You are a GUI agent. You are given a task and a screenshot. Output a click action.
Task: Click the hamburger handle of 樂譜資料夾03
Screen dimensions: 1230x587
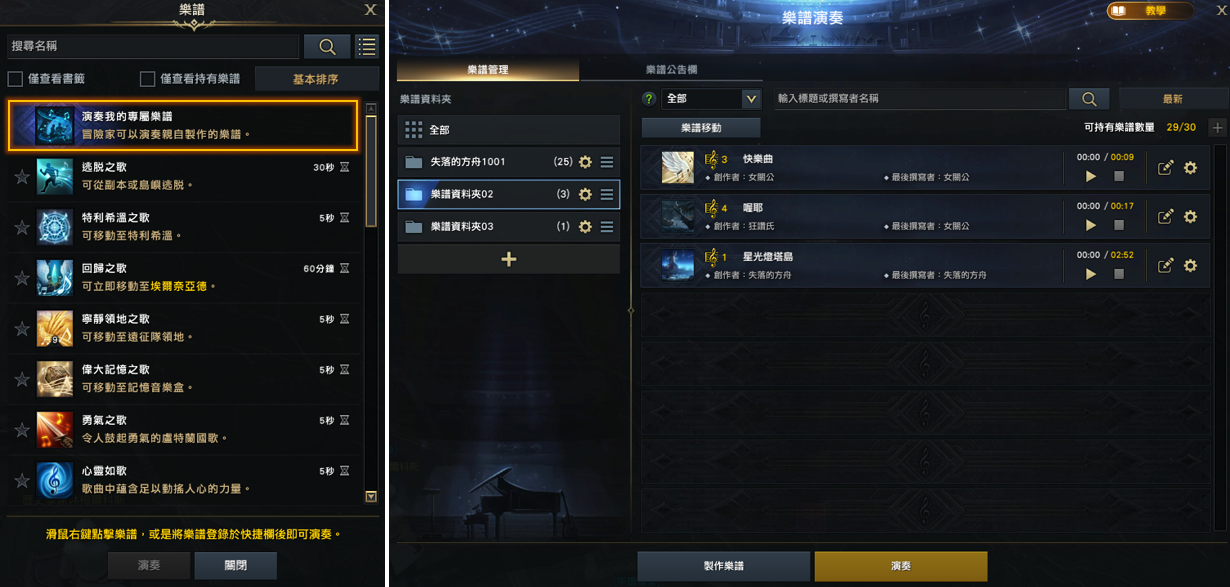(607, 227)
